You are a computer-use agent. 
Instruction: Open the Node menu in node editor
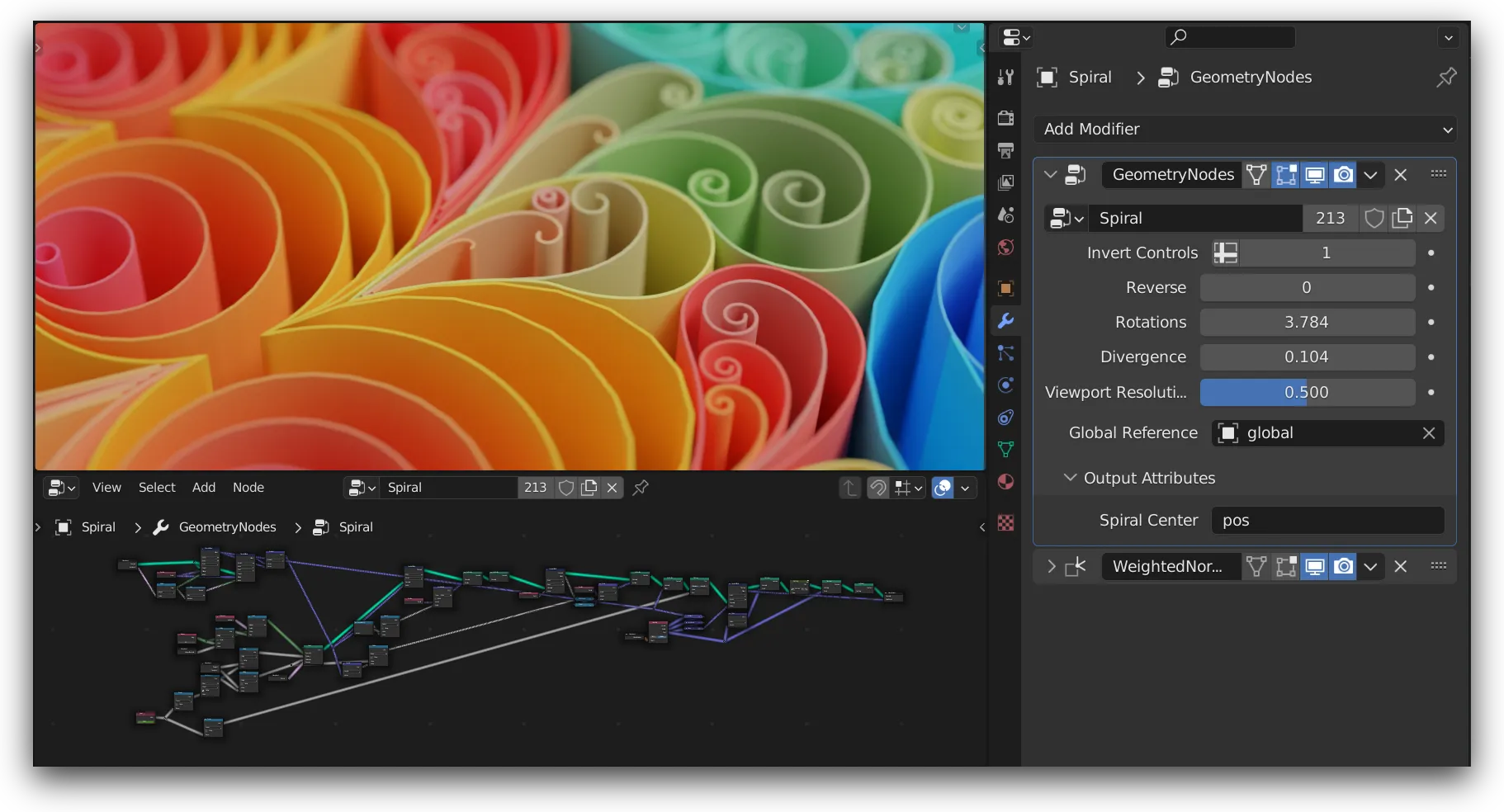(248, 488)
